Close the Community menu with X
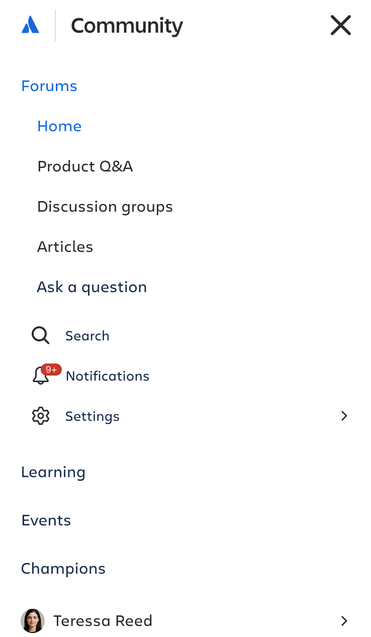This screenshot has width=371, height=637. (x=341, y=26)
